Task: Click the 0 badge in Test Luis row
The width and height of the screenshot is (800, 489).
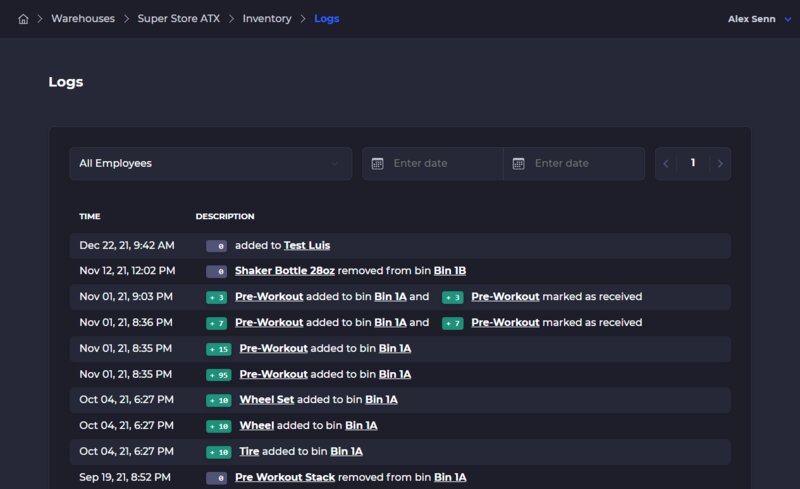Action: click(x=216, y=246)
